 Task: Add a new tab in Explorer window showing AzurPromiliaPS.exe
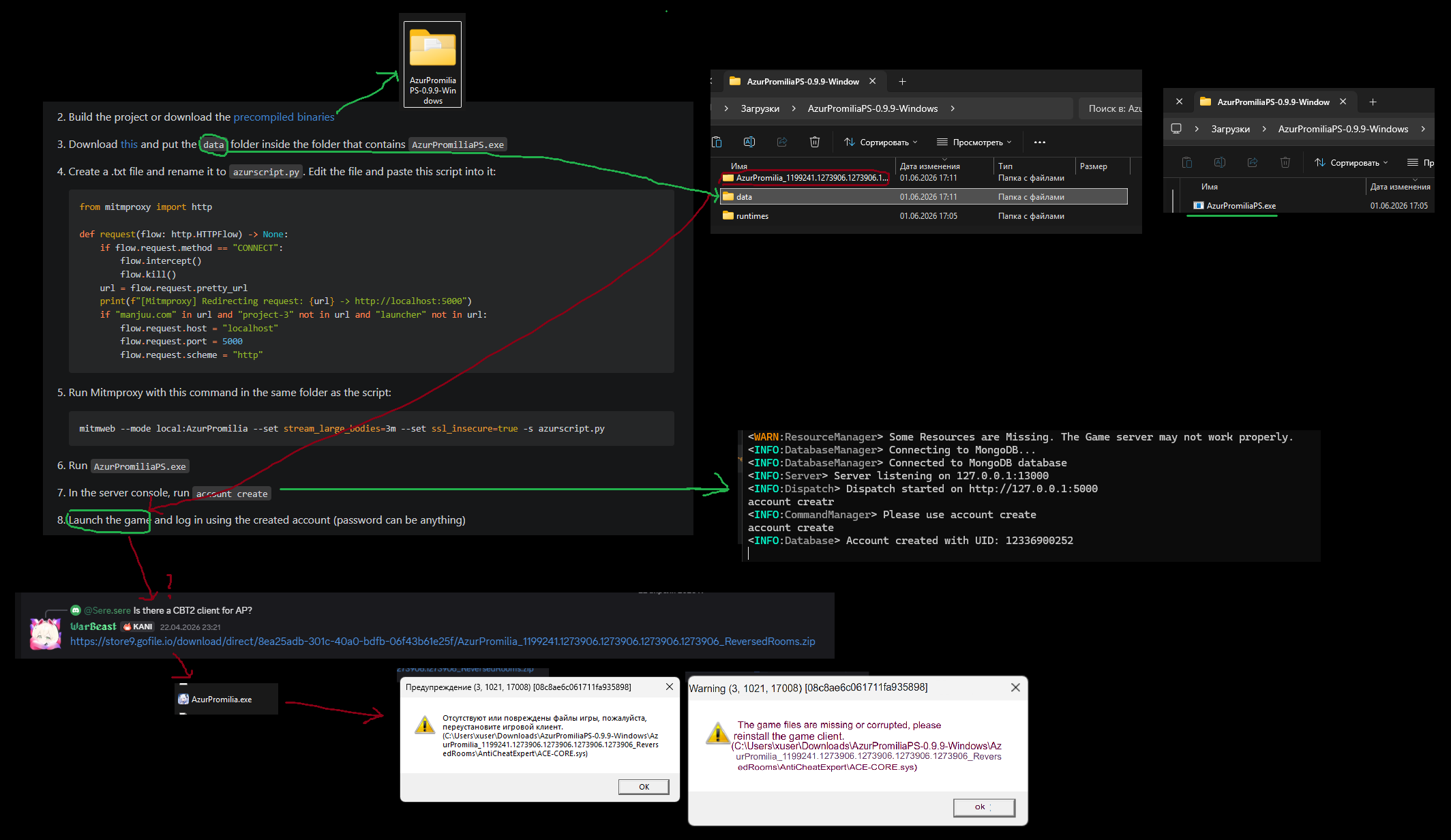coord(1373,102)
